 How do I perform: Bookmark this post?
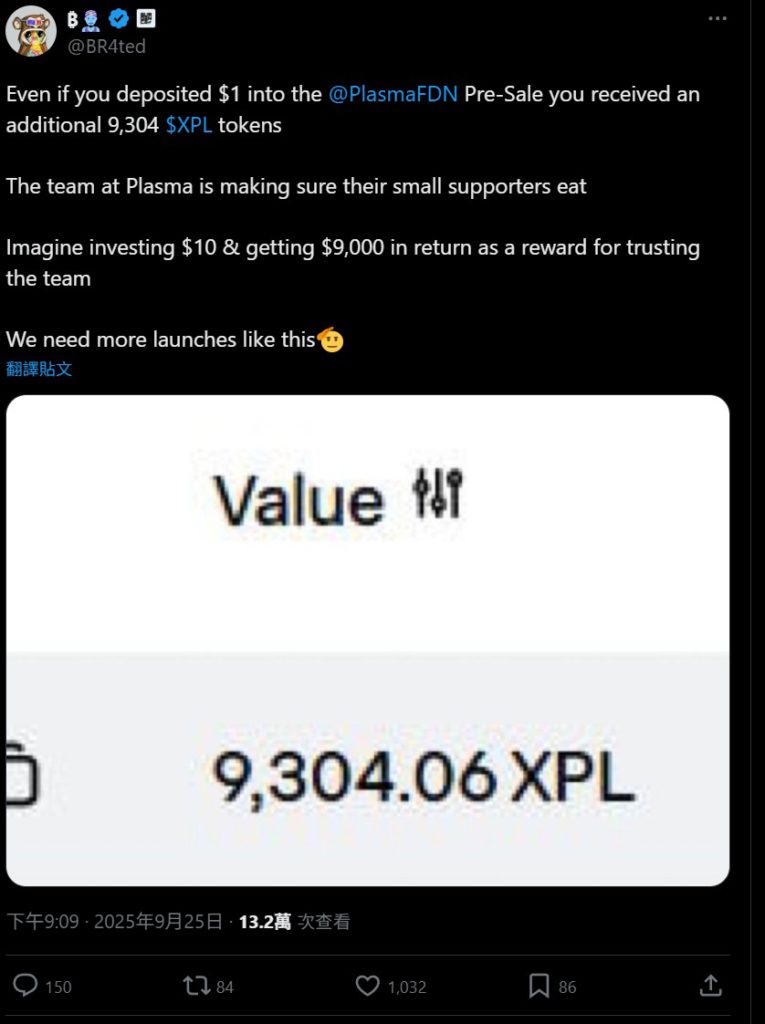pyautogui.click(x=539, y=986)
